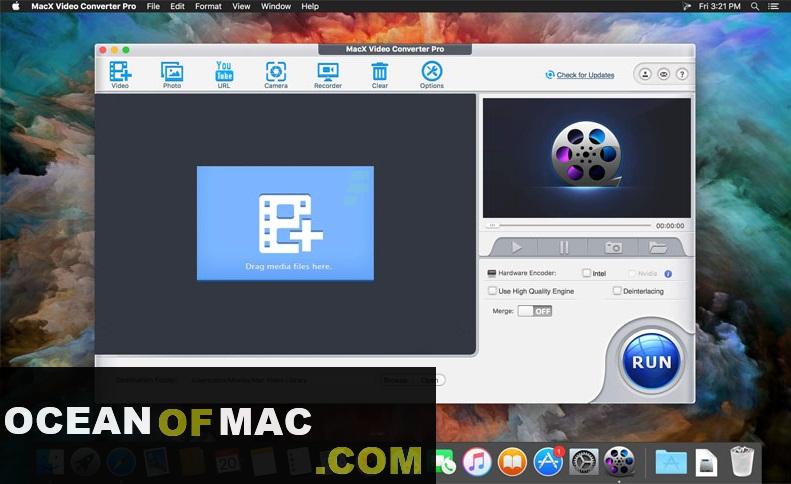Open the output folder icon

[658, 247]
